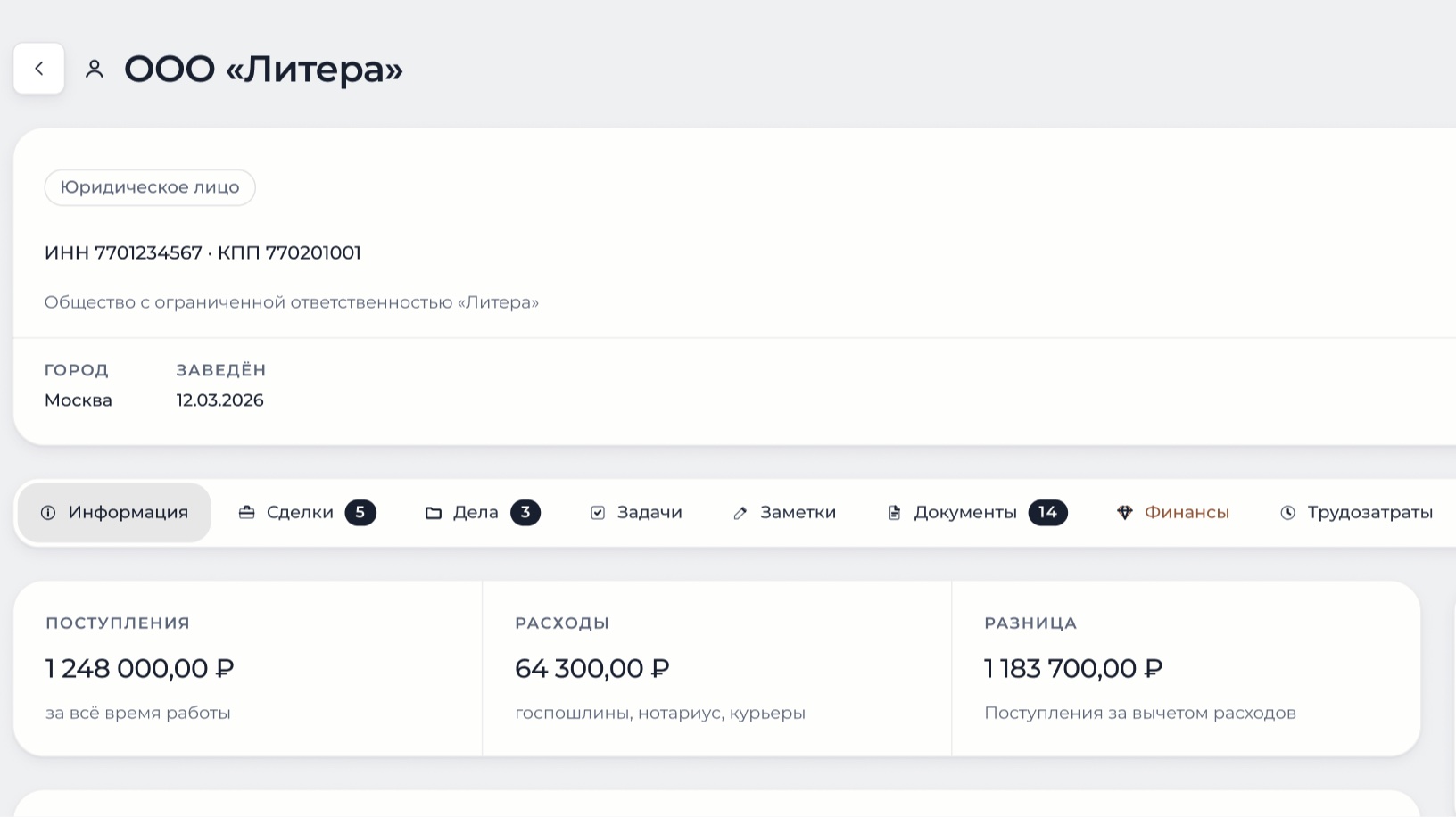The image size is (1456, 817).
Task: Switch to the Сделки tab
Action: 307,513
